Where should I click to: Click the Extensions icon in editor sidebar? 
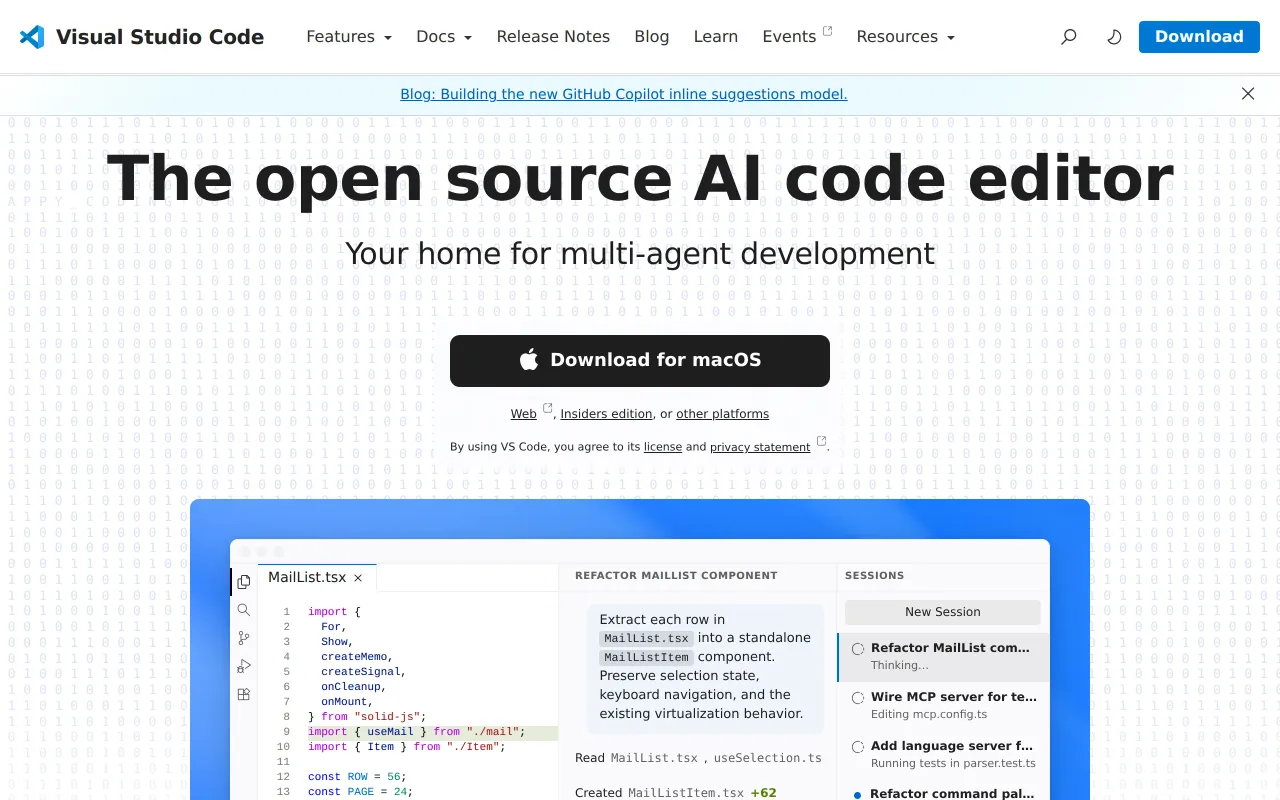pyautogui.click(x=244, y=694)
